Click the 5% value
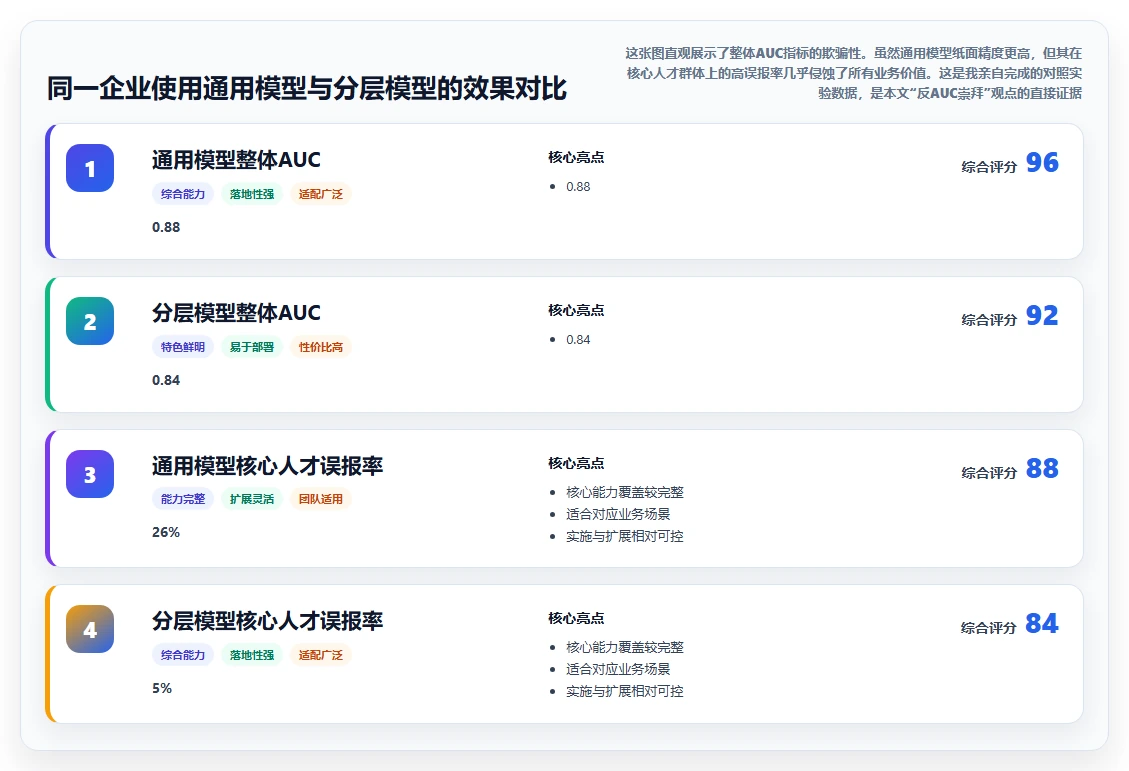1129x771 pixels. click(x=162, y=688)
